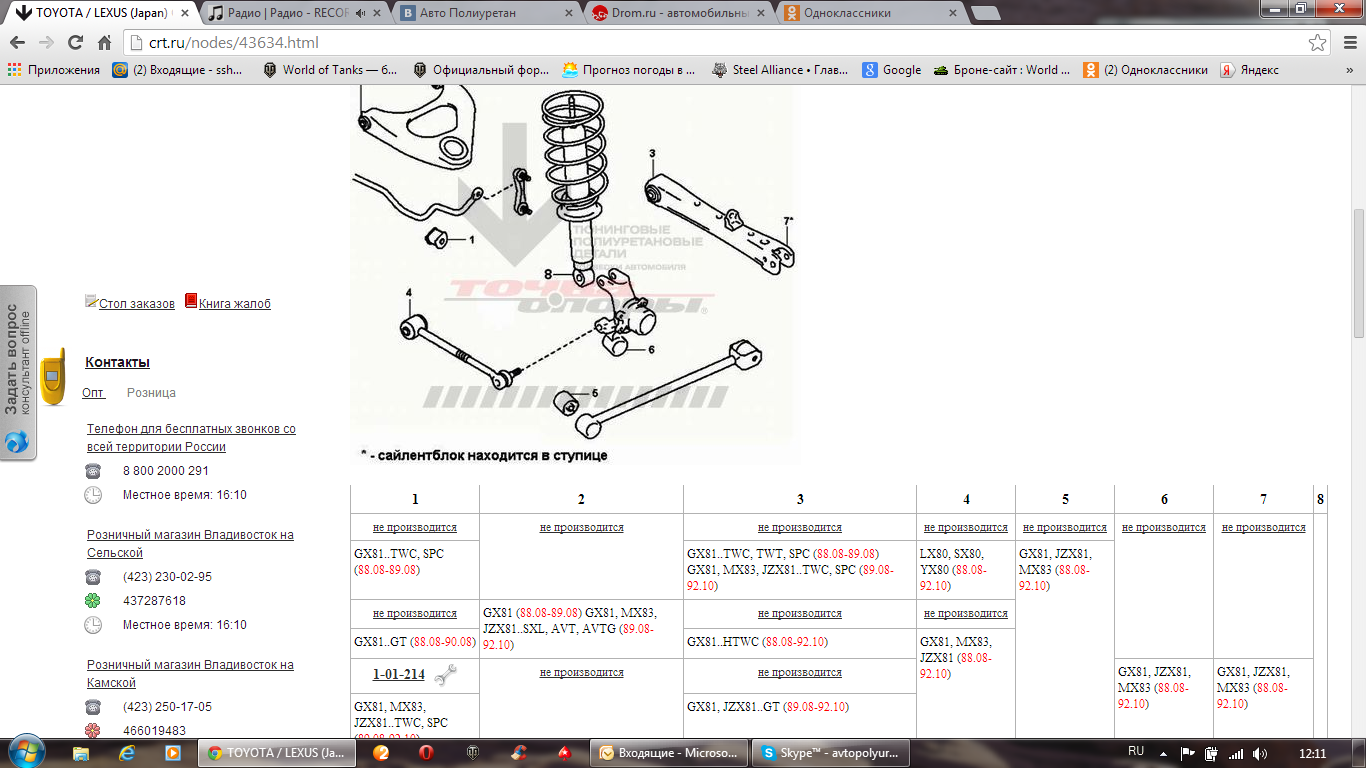Open the Книга жалоб link

235,303
